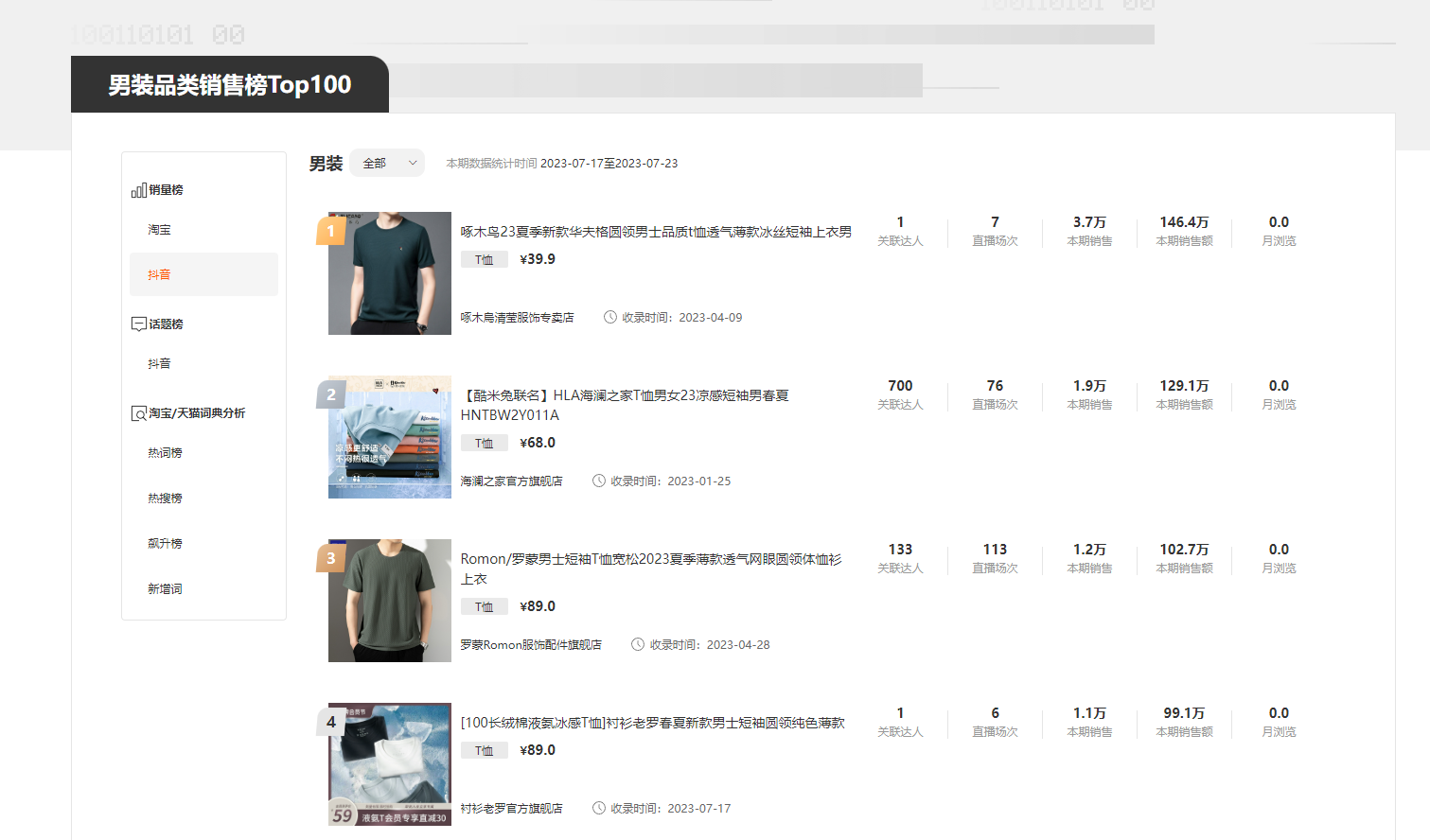The width and height of the screenshot is (1430, 840).
Task: Click 本期销售 value 1.1万
Action: 1089,713
